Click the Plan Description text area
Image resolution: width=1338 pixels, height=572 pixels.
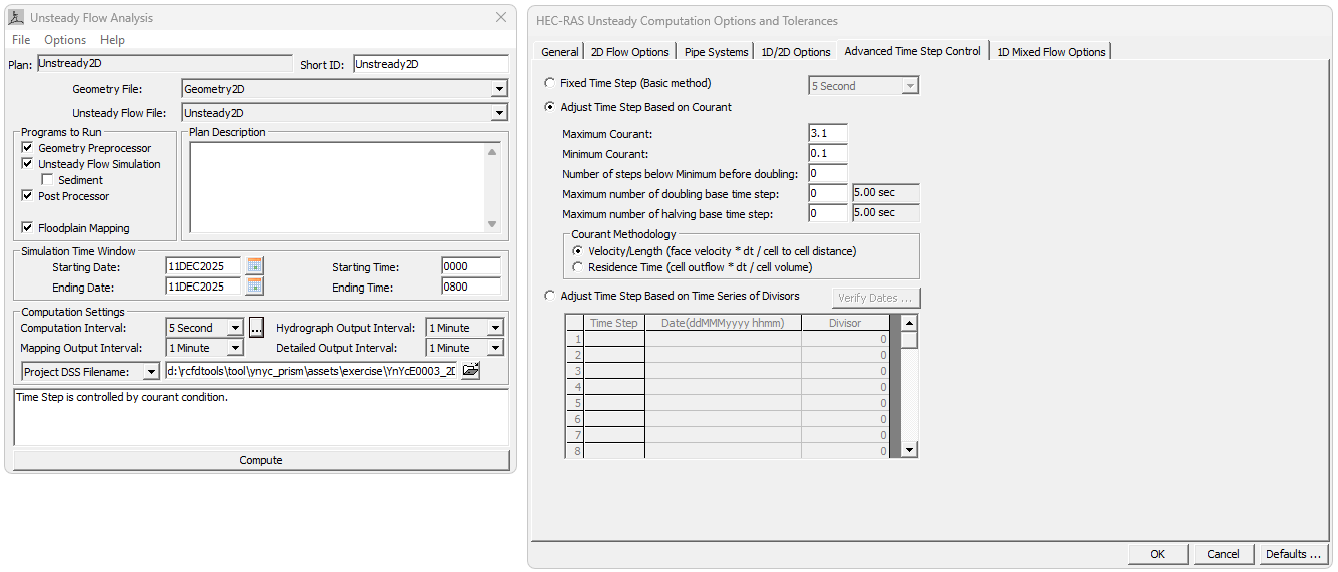(x=336, y=187)
